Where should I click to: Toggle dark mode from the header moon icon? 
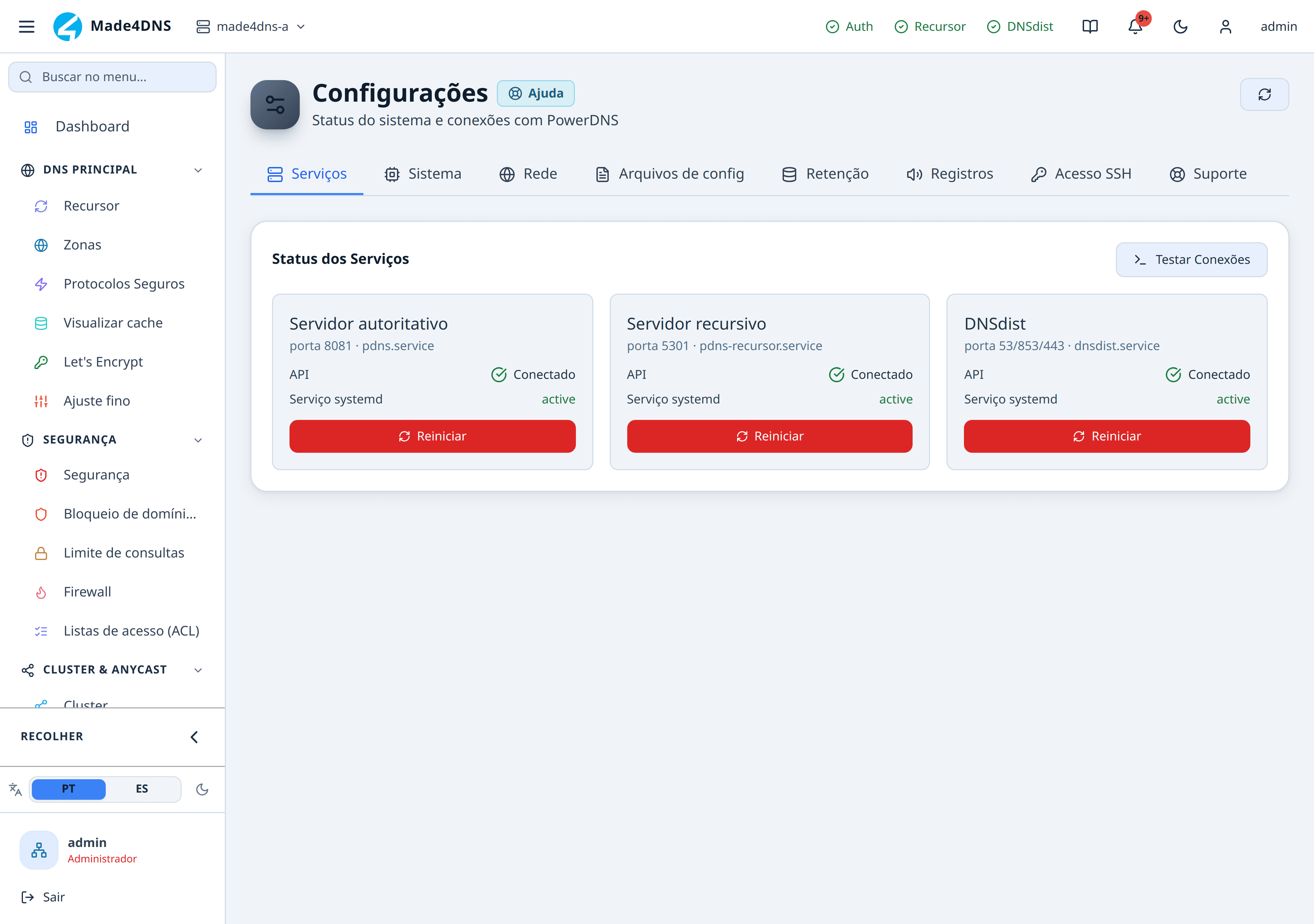tap(1180, 26)
